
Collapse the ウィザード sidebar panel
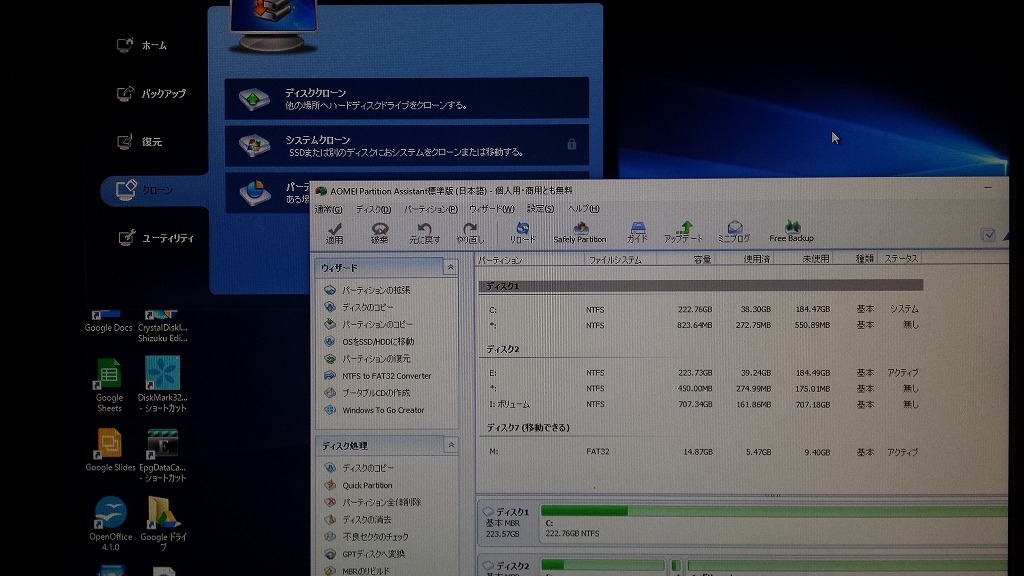point(450,268)
